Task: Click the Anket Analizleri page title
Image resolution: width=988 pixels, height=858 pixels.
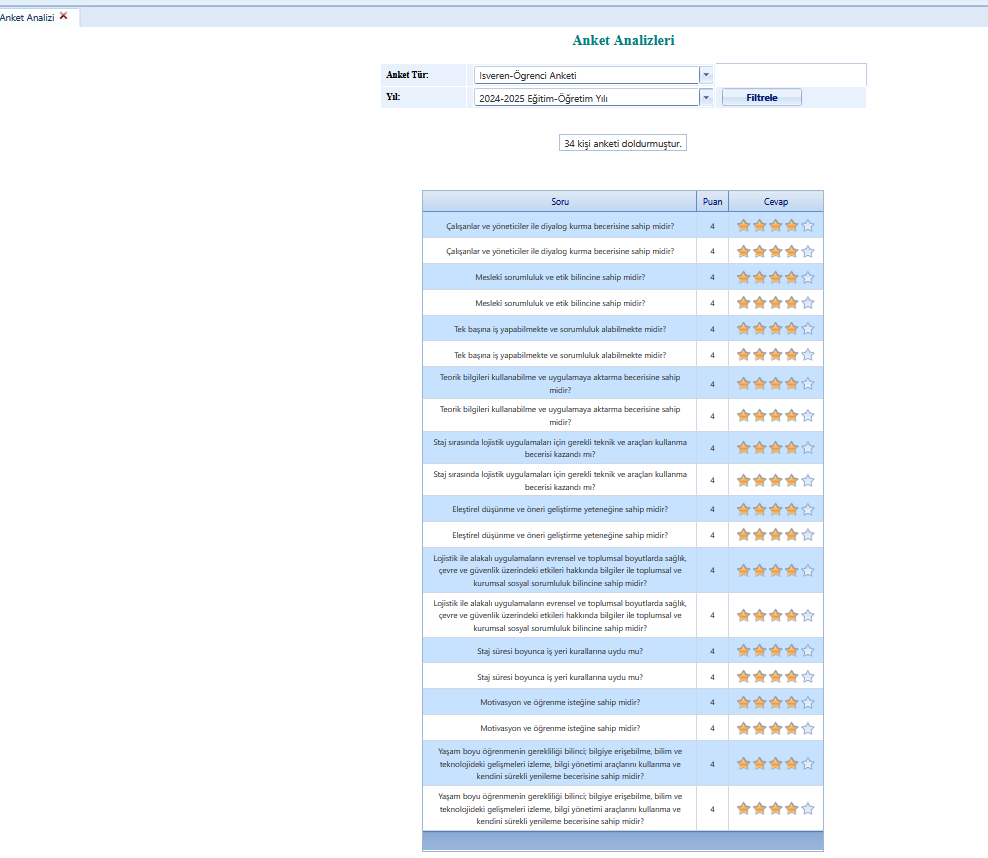Action: 623,40
